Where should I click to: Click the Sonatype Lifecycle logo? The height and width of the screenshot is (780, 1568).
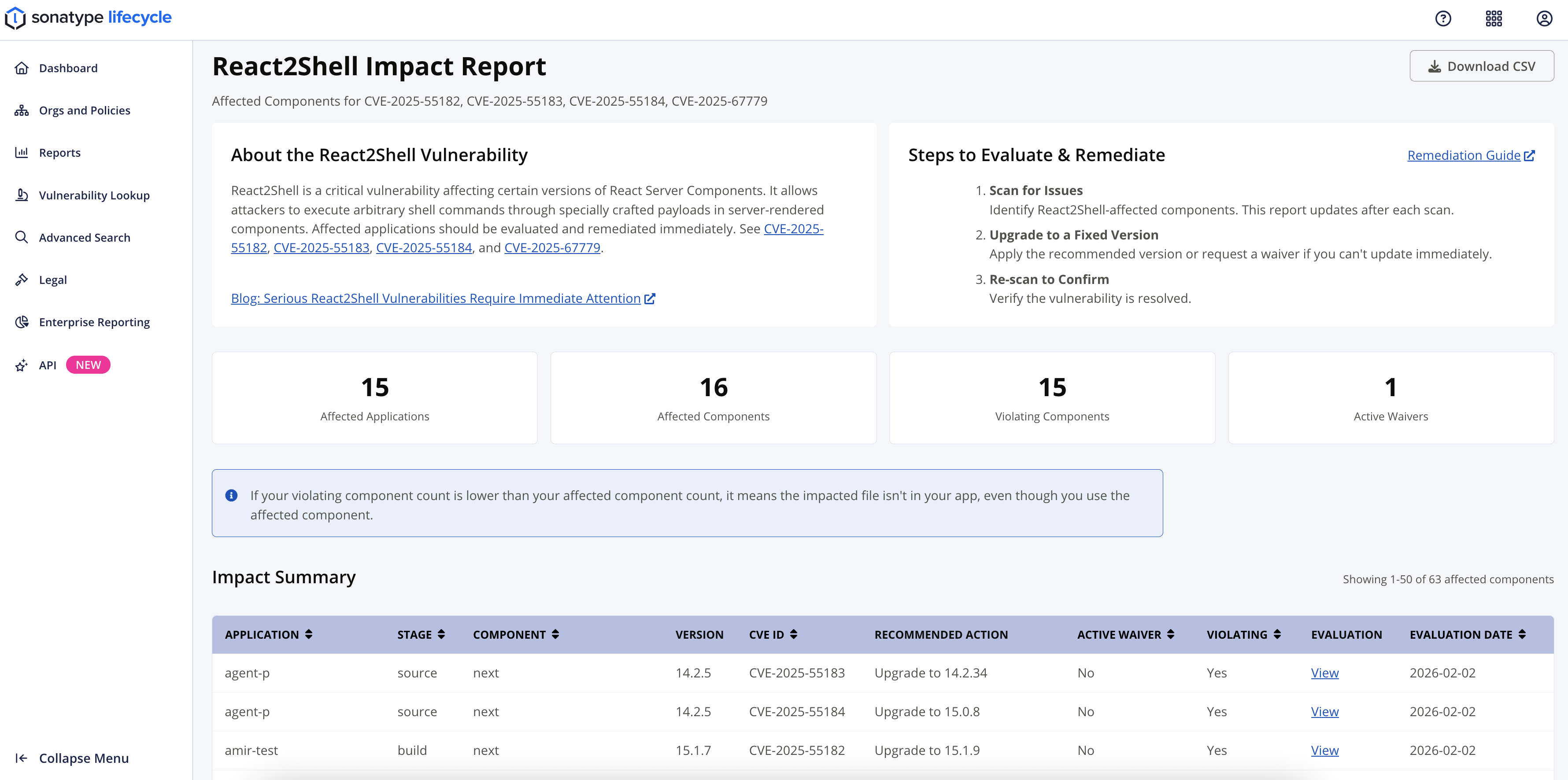(88, 18)
